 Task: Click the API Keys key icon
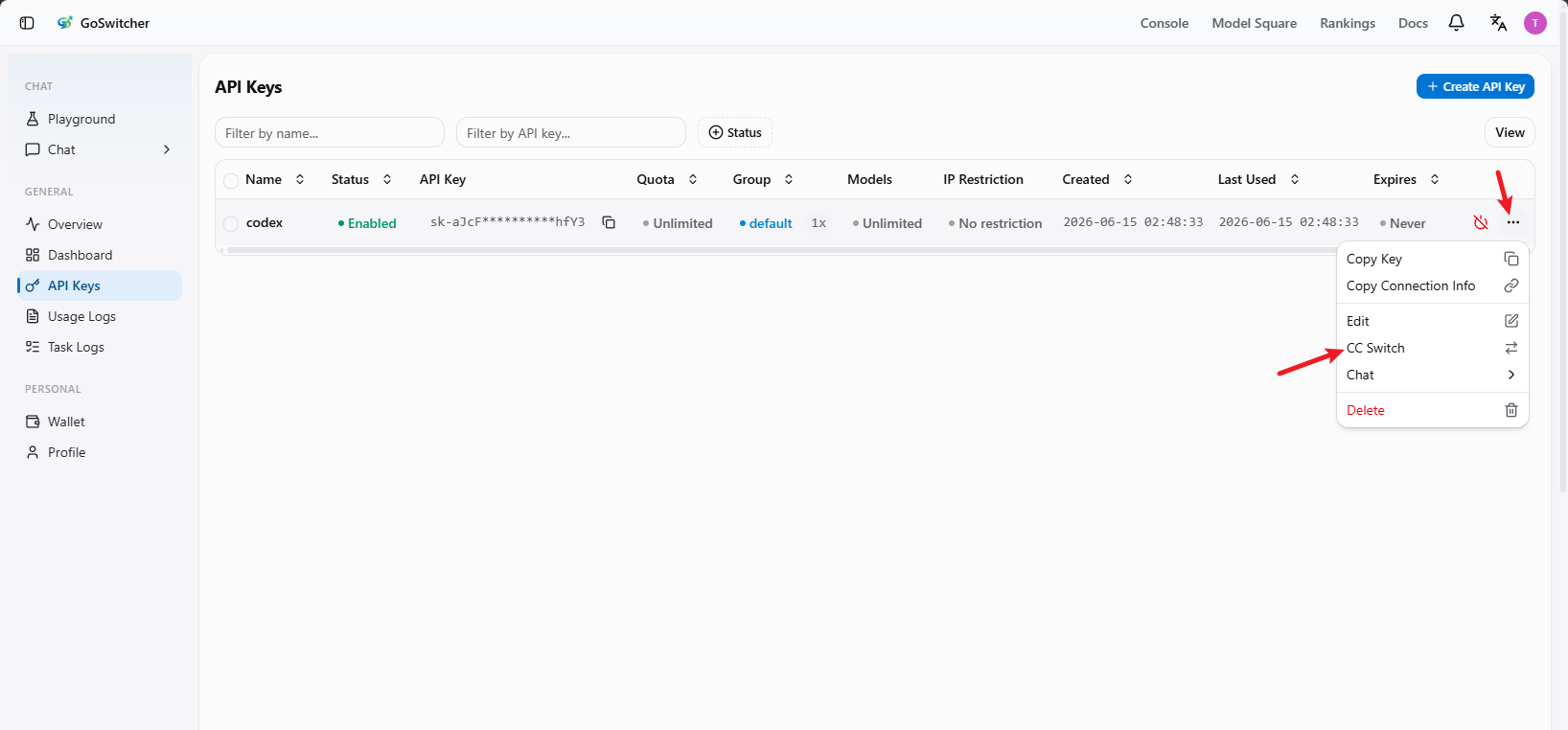[33, 285]
